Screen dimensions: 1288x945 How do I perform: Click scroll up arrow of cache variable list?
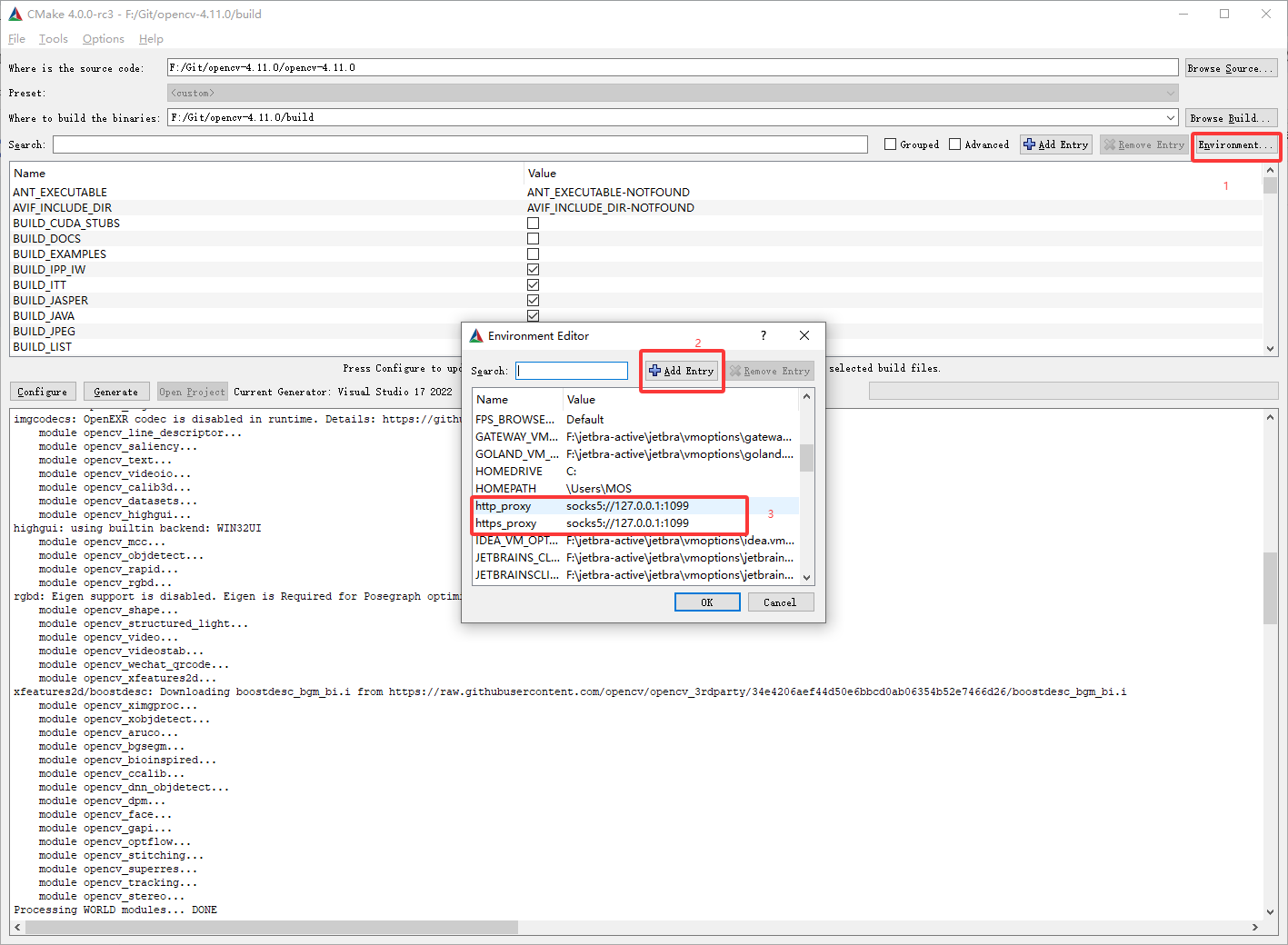coord(1270,170)
